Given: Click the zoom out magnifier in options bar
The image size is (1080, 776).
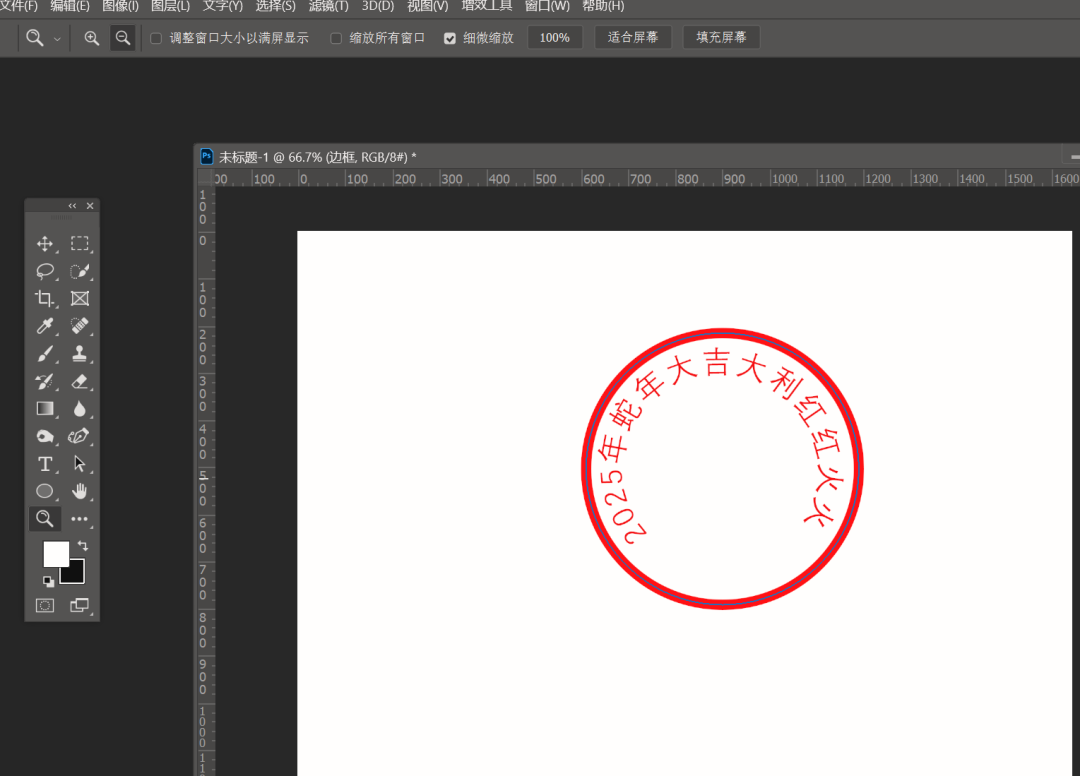Looking at the screenshot, I should coord(123,38).
